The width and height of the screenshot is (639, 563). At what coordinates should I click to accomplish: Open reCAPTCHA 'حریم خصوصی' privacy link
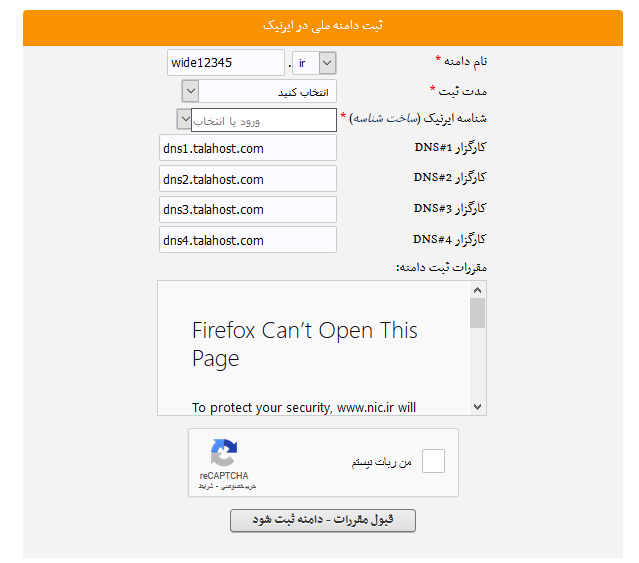240,486
